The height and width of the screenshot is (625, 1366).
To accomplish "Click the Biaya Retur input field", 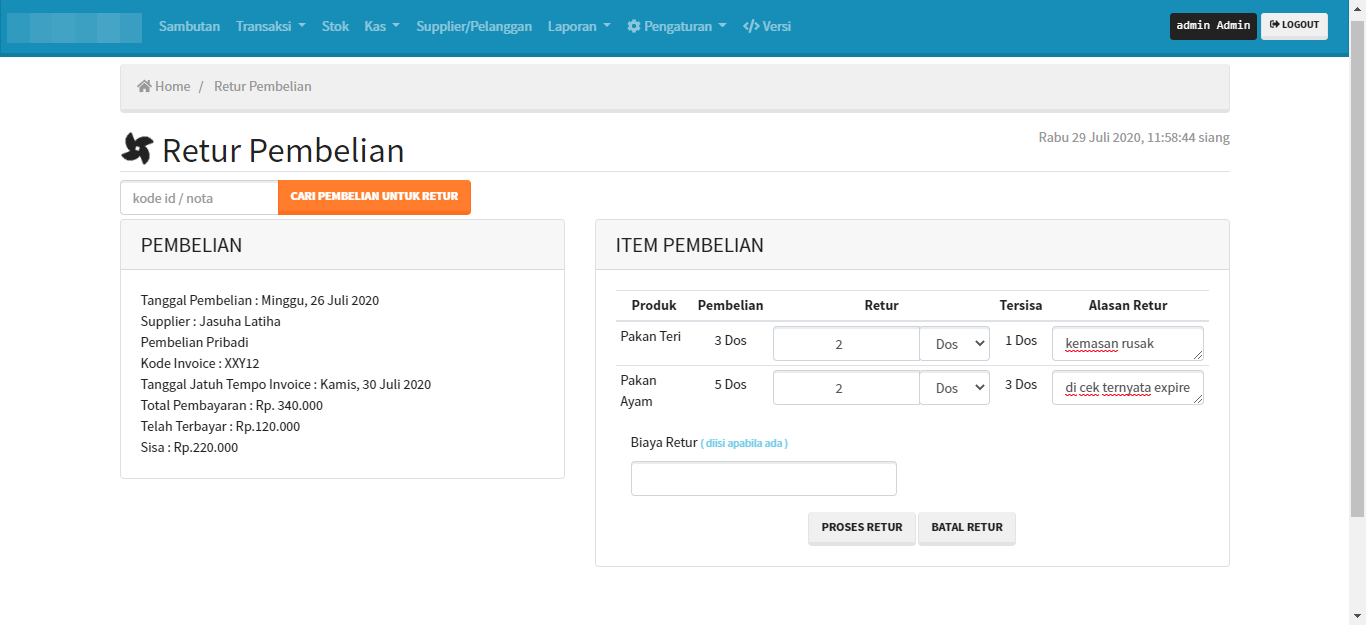I will tap(763, 479).
